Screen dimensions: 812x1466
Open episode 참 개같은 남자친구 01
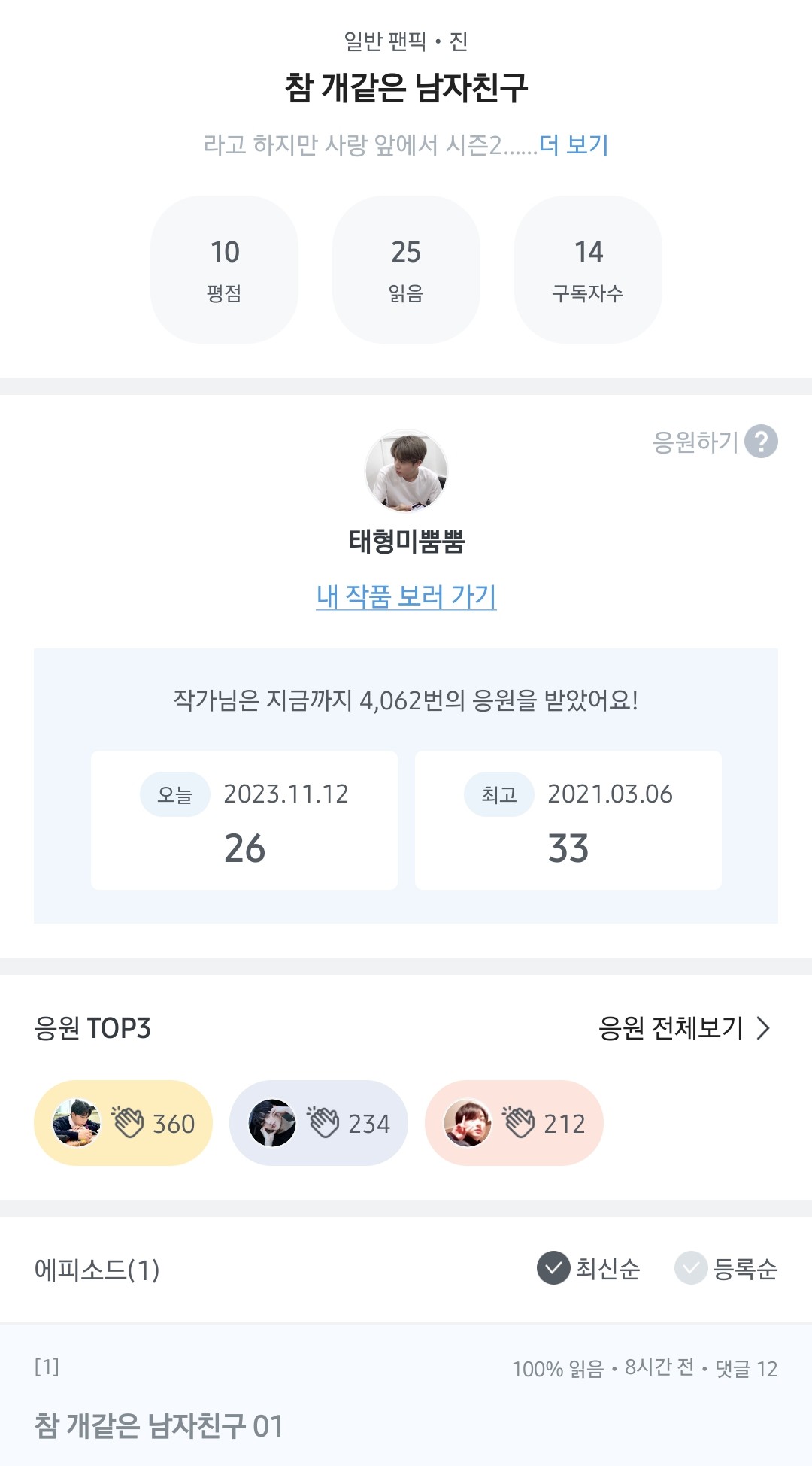(159, 1425)
